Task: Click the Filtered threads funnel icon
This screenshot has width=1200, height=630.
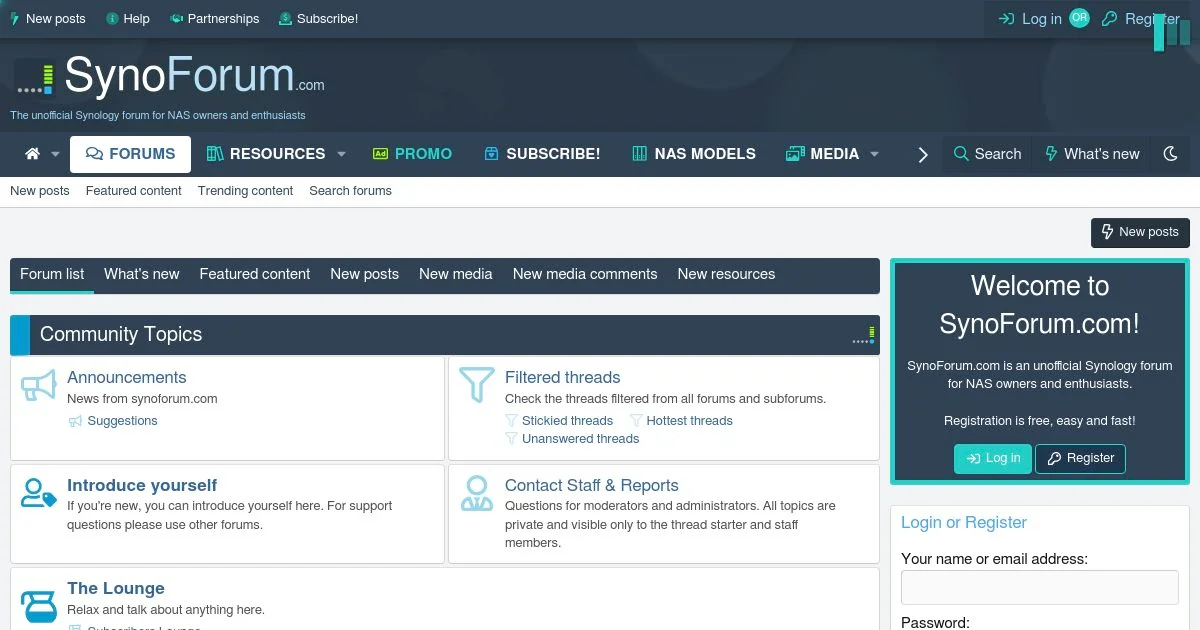Action: tap(477, 385)
